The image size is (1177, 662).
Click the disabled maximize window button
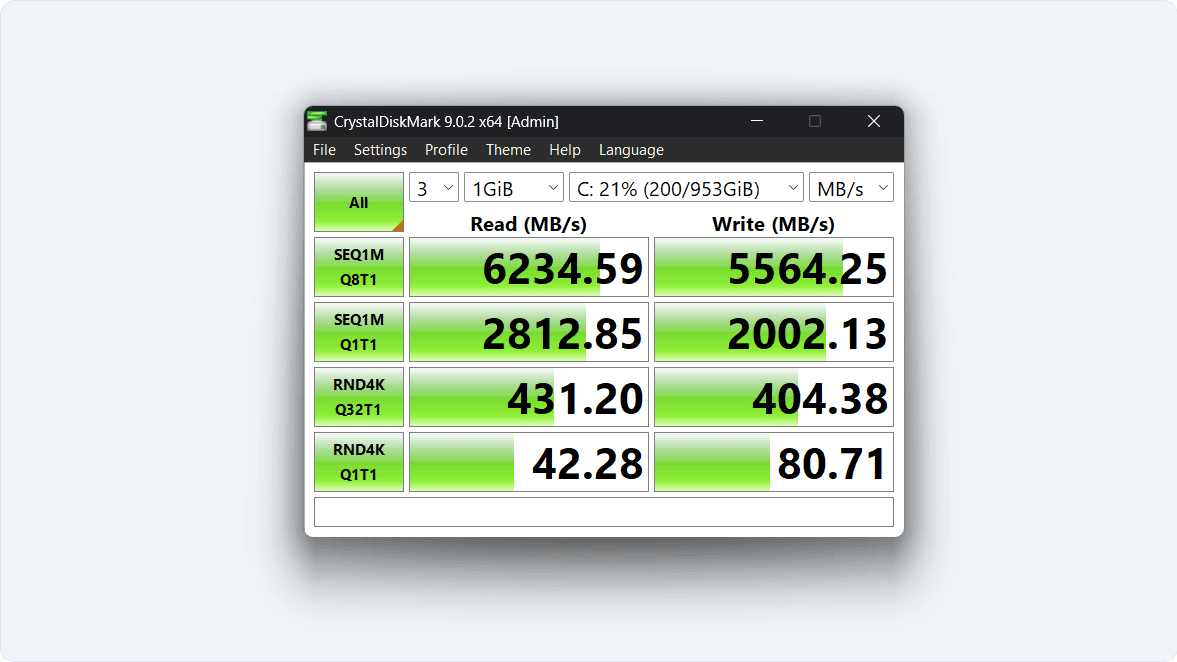point(814,121)
